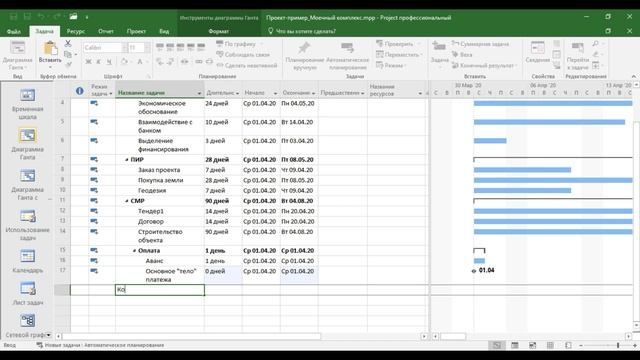This screenshot has width=640, height=360.
Task: Click Перейти к задаче icon
Action: (577, 47)
